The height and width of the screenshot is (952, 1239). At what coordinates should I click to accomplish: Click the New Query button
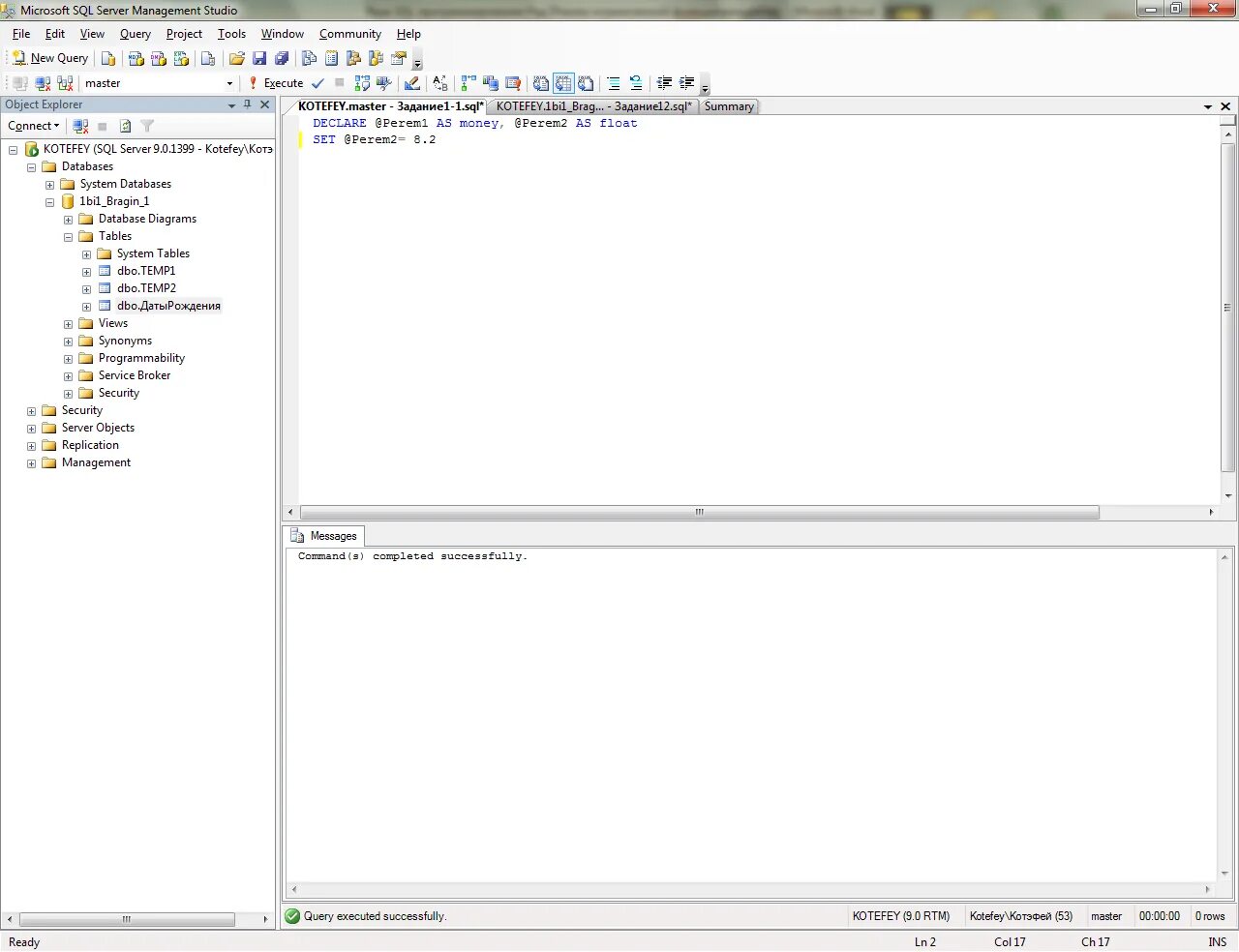(x=49, y=58)
